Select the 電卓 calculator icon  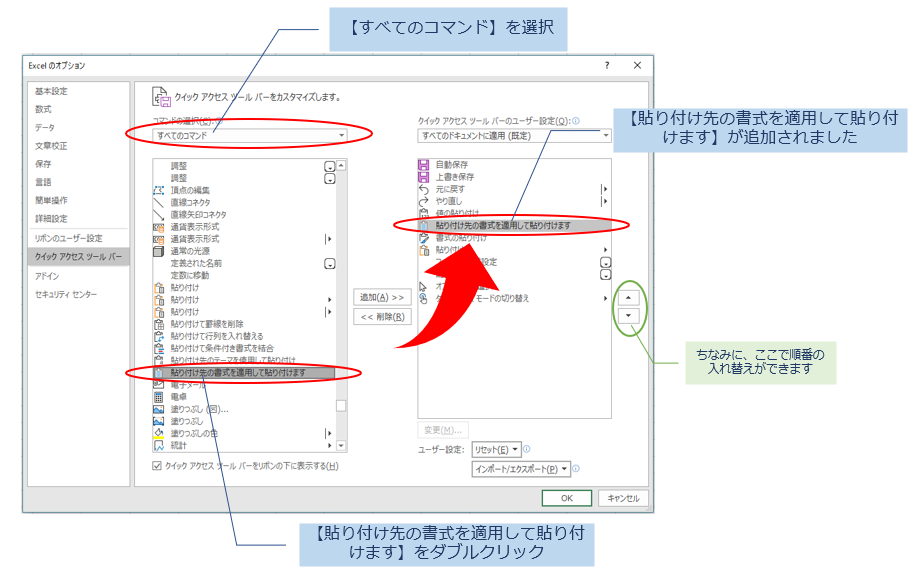(159, 397)
